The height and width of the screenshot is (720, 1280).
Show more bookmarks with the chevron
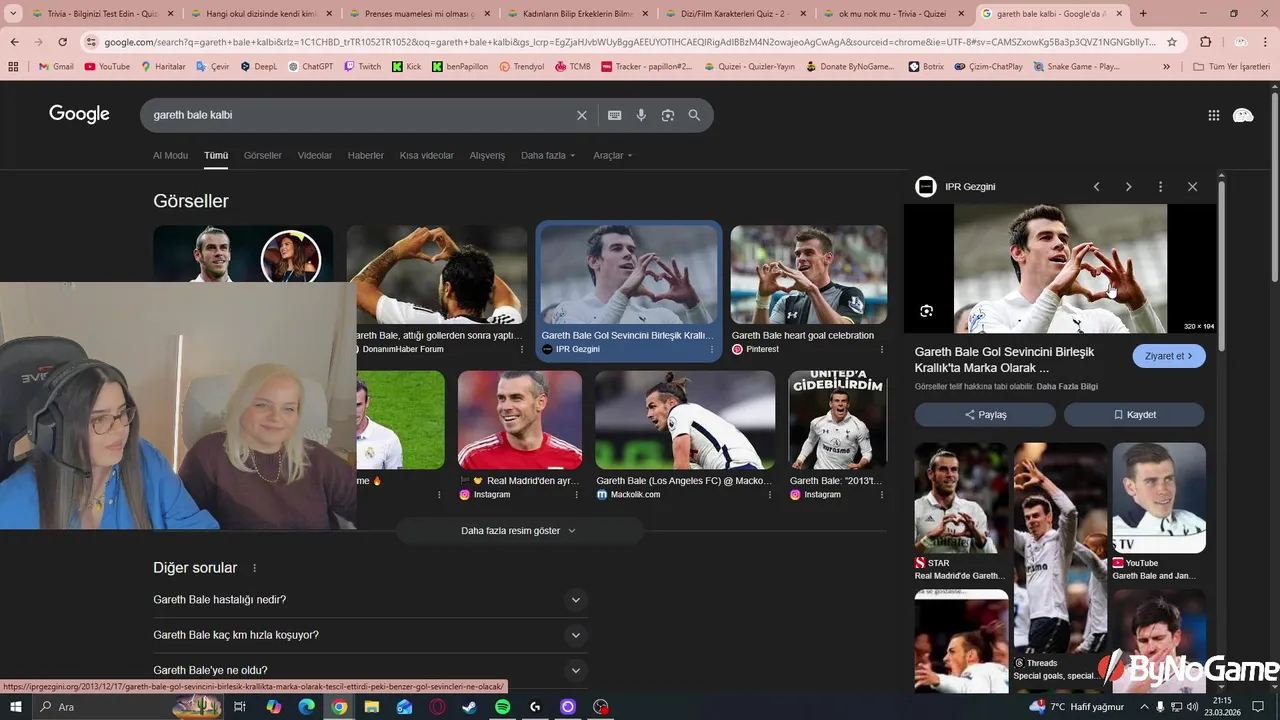coord(1166,66)
